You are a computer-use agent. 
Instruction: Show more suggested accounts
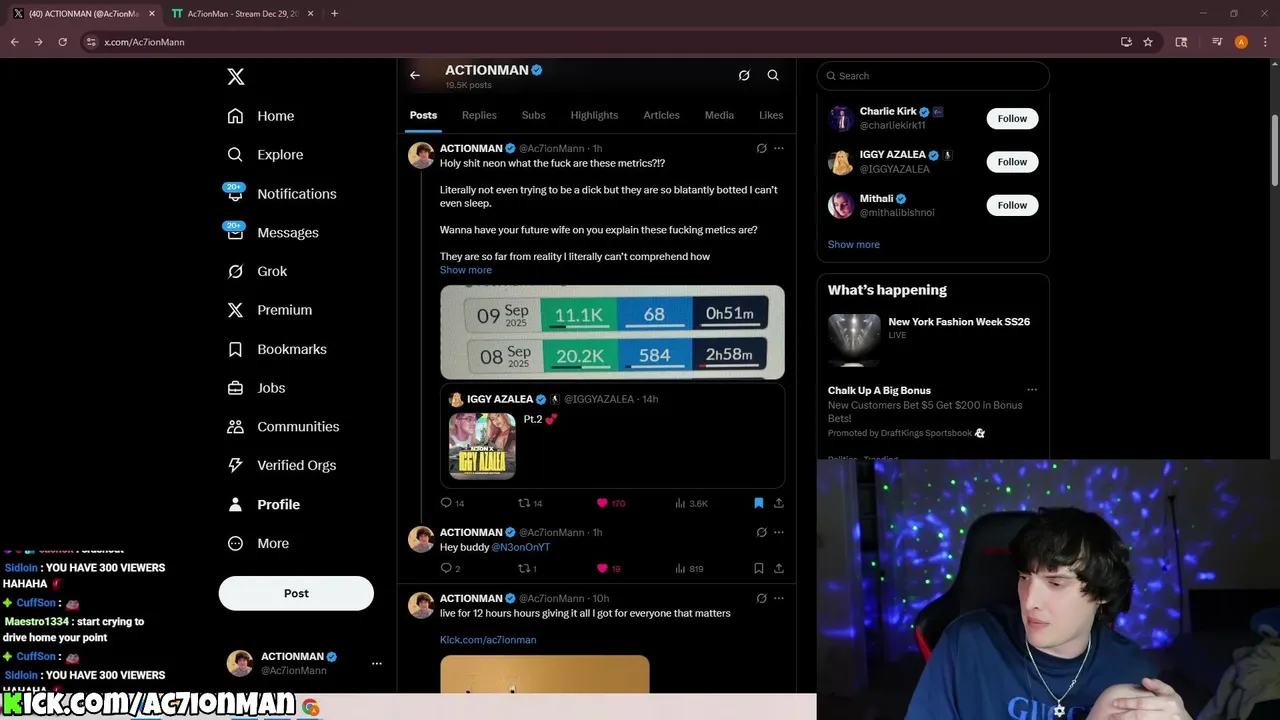(854, 244)
